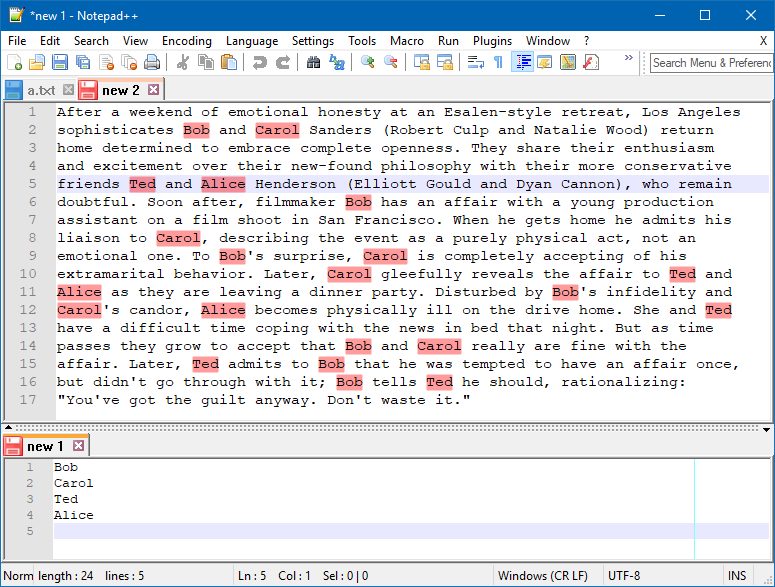Viewport: 775px width, 587px height.
Task: Close the new 1 tab
Action: tap(78, 446)
